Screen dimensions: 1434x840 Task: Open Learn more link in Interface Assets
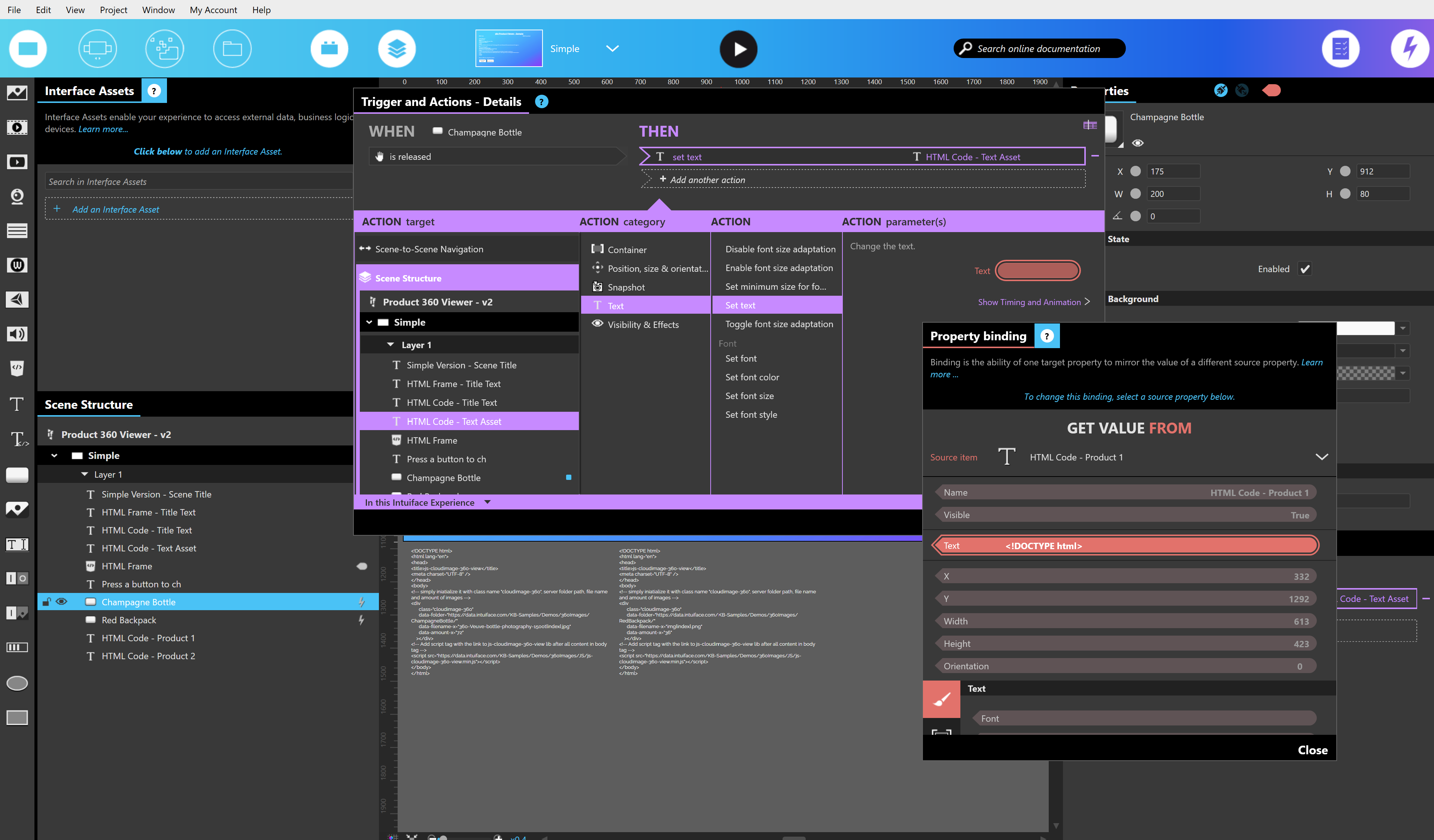point(103,129)
